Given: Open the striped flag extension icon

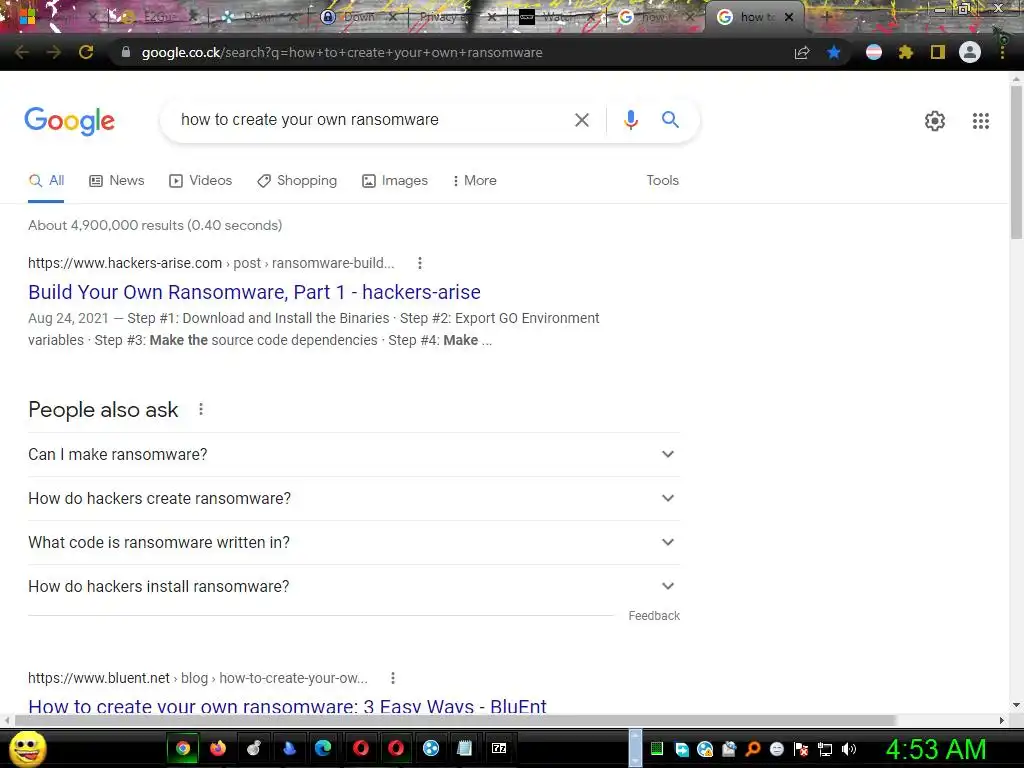Looking at the screenshot, I should 874,52.
